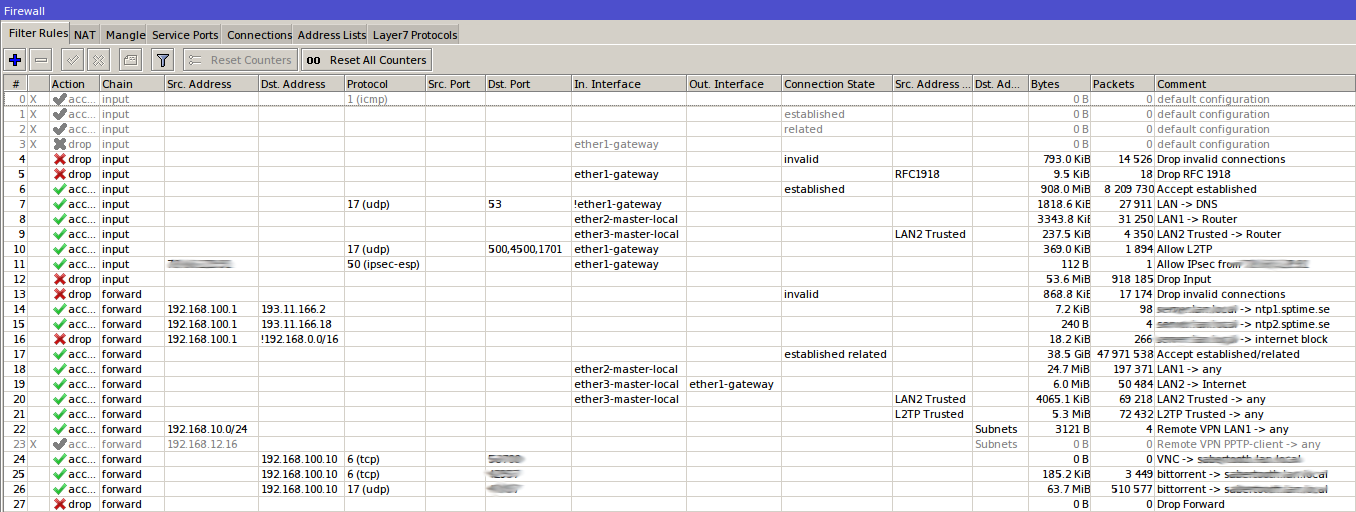Viewport: 1356px width, 512px height.
Task: Click accept icon of 'LAN -> DNS' rule
Action: (x=60, y=204)
